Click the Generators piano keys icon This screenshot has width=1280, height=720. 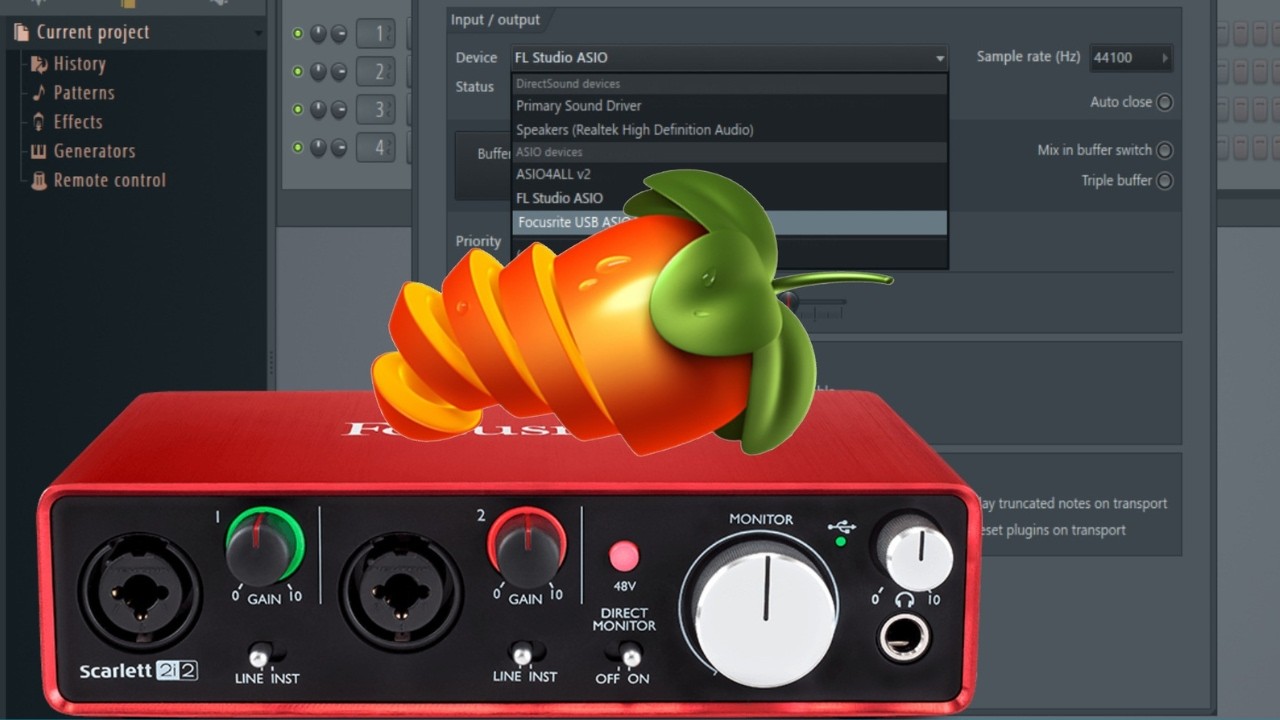point(39,151)
